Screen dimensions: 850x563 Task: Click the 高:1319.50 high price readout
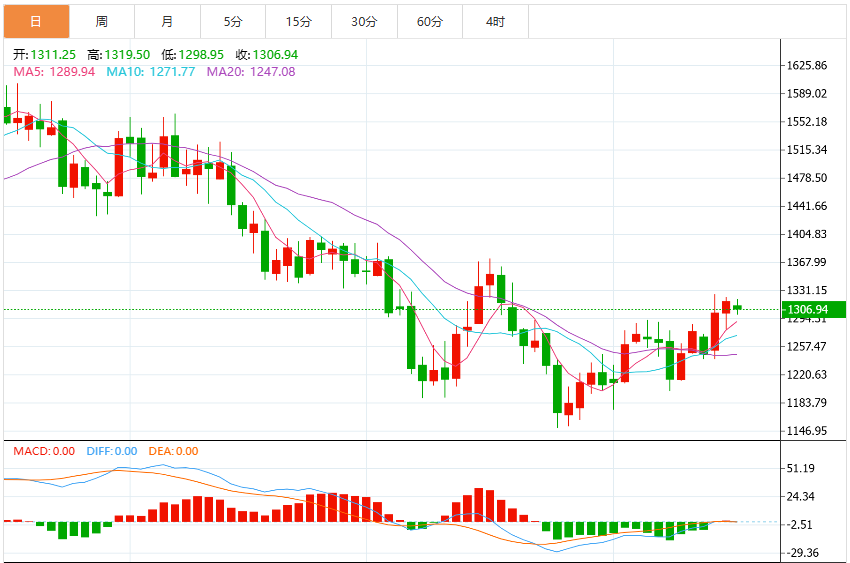click(x=119, y=55)
